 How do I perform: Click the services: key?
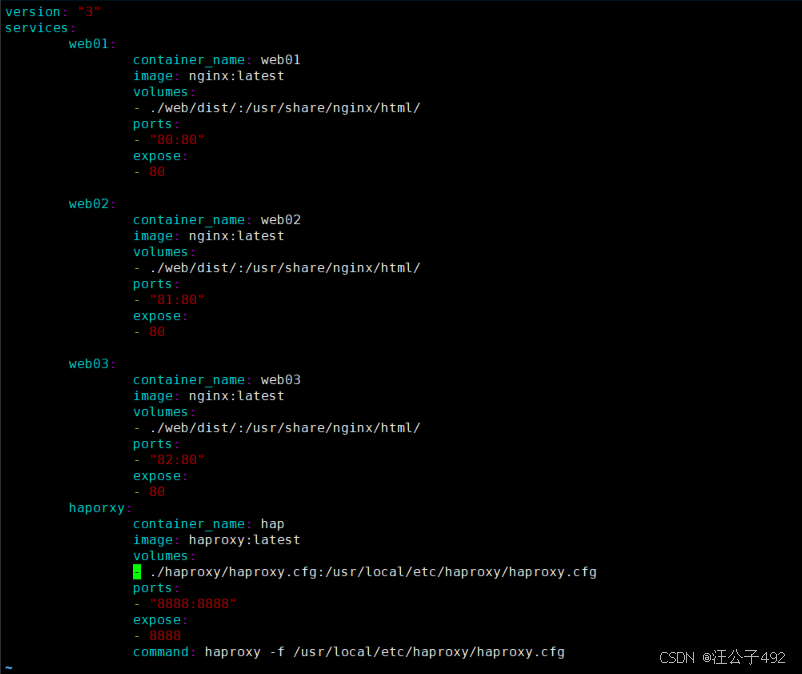coord(40,28)
